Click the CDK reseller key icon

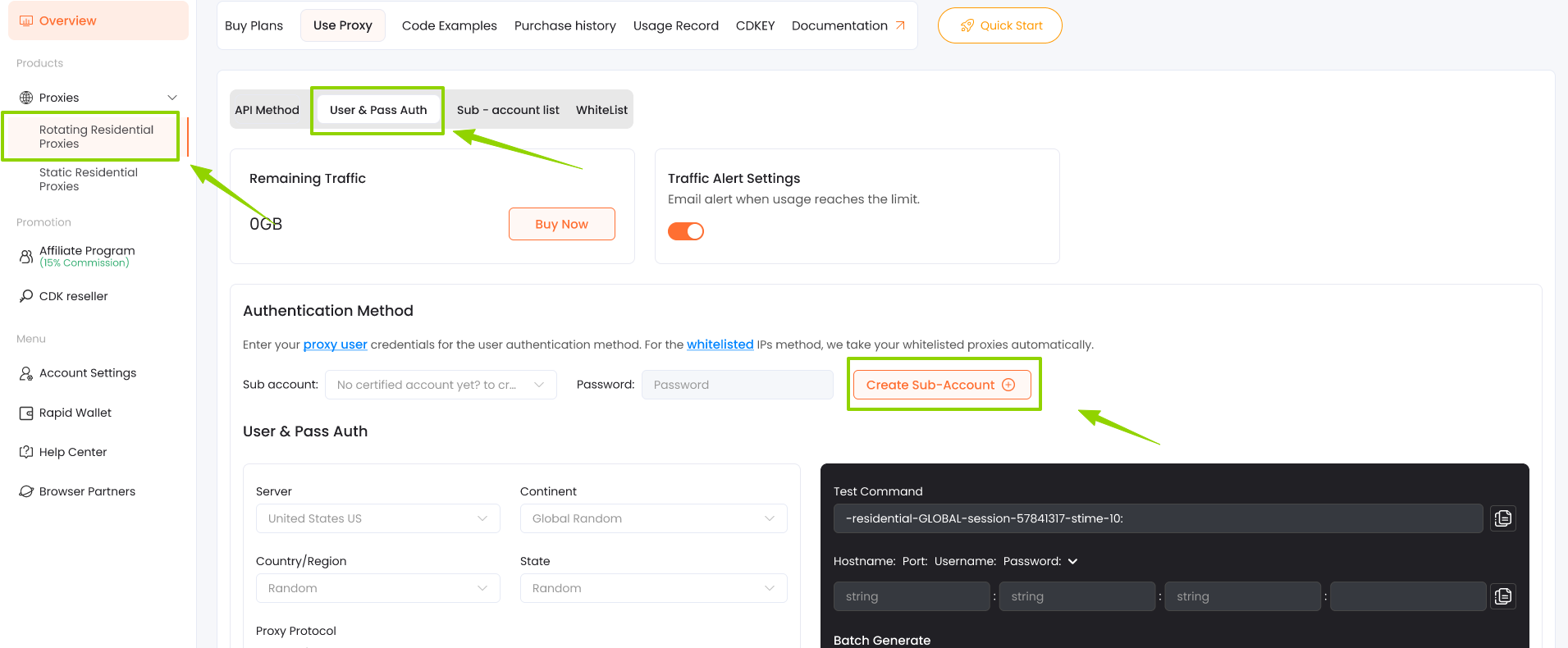pos(25,296)
